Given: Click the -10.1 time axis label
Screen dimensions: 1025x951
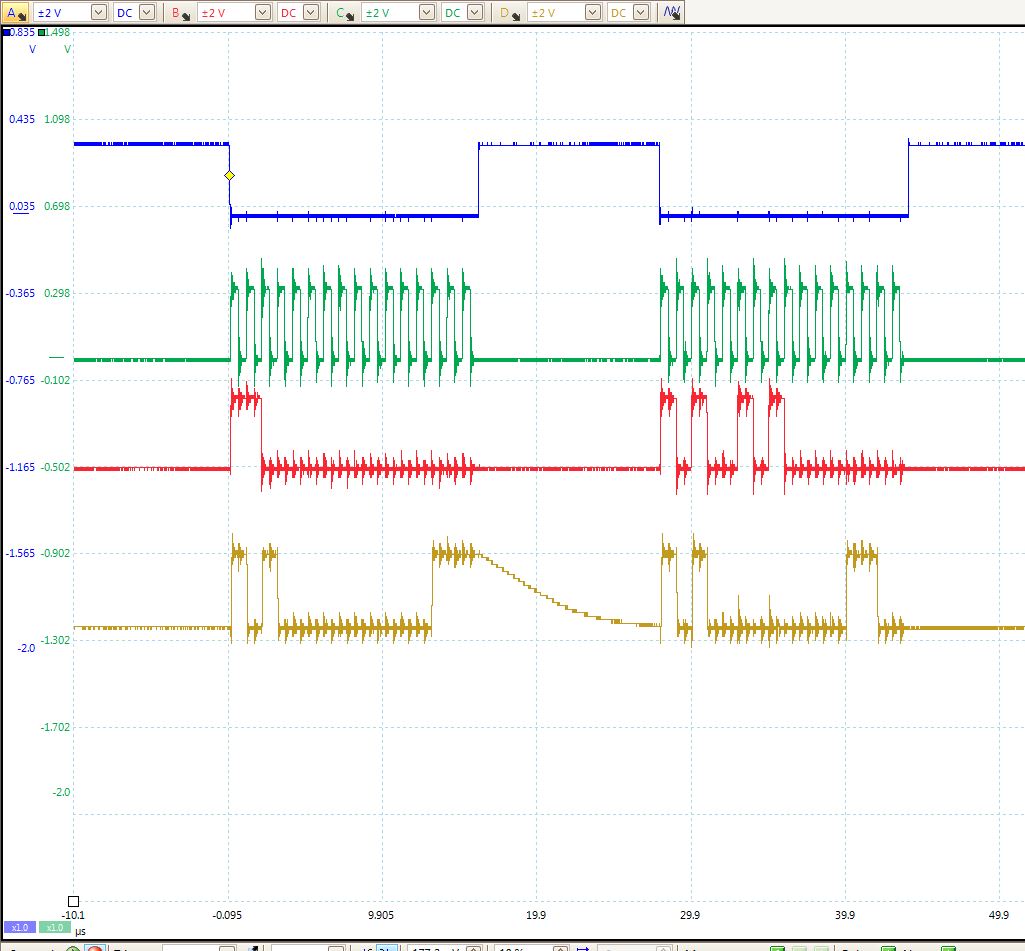Looking at the screenshot, I should [73, 915].
